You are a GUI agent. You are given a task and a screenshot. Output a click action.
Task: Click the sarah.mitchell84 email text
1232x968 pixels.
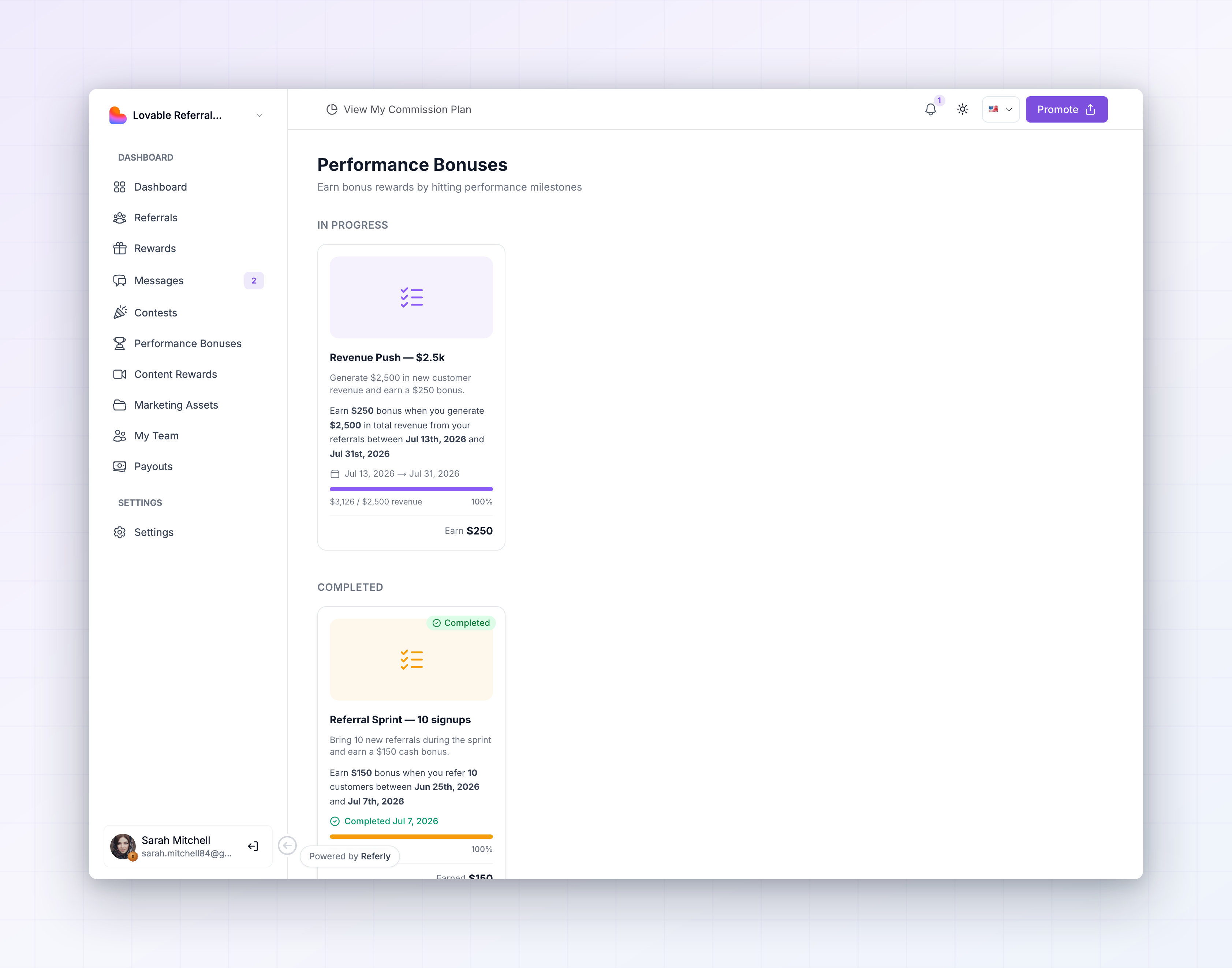coord(187,853)
